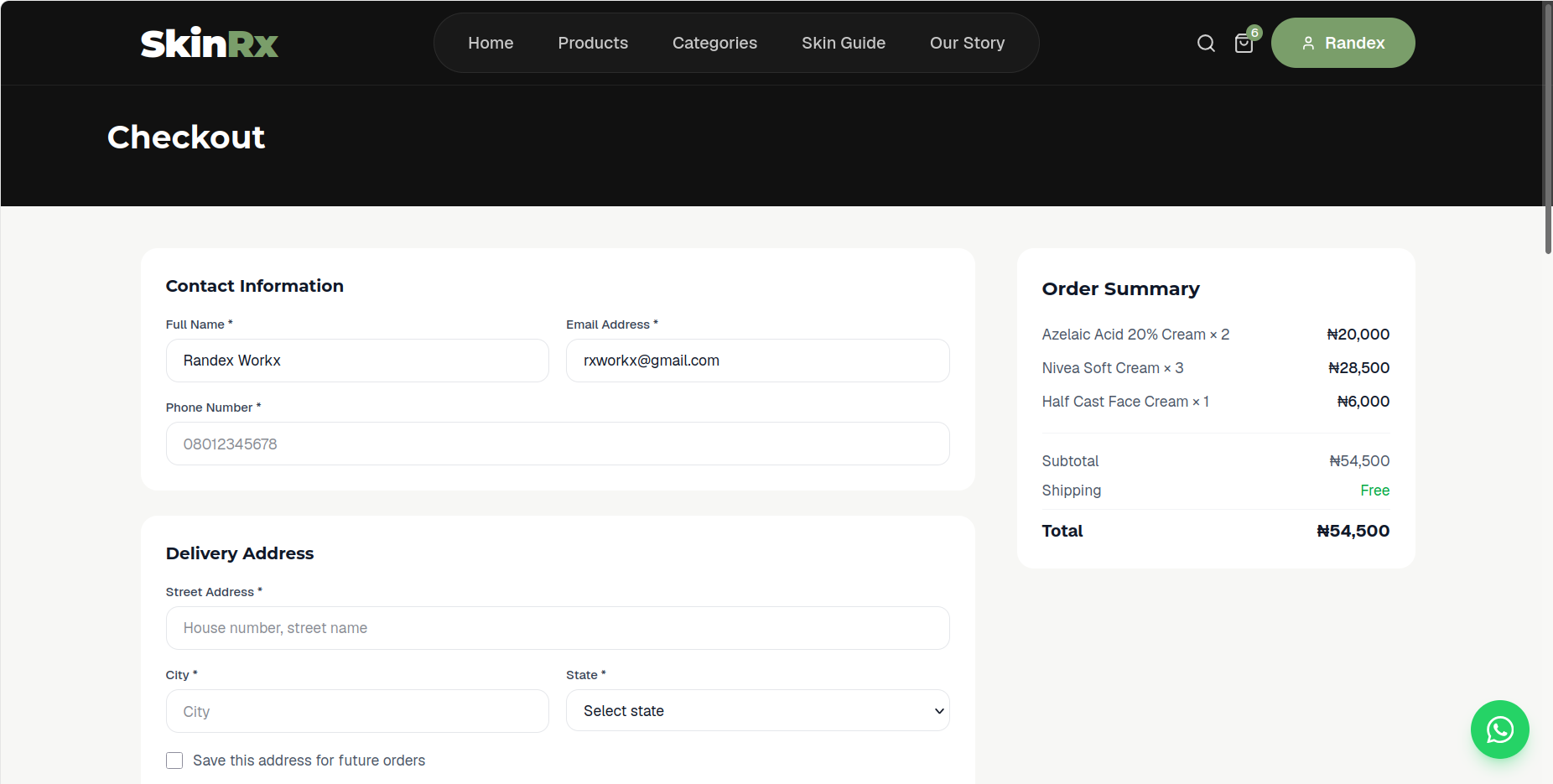Open the Randex account button
Image resolution: width=1553 pixels, height=784 pixels.
coord(1343,43)
